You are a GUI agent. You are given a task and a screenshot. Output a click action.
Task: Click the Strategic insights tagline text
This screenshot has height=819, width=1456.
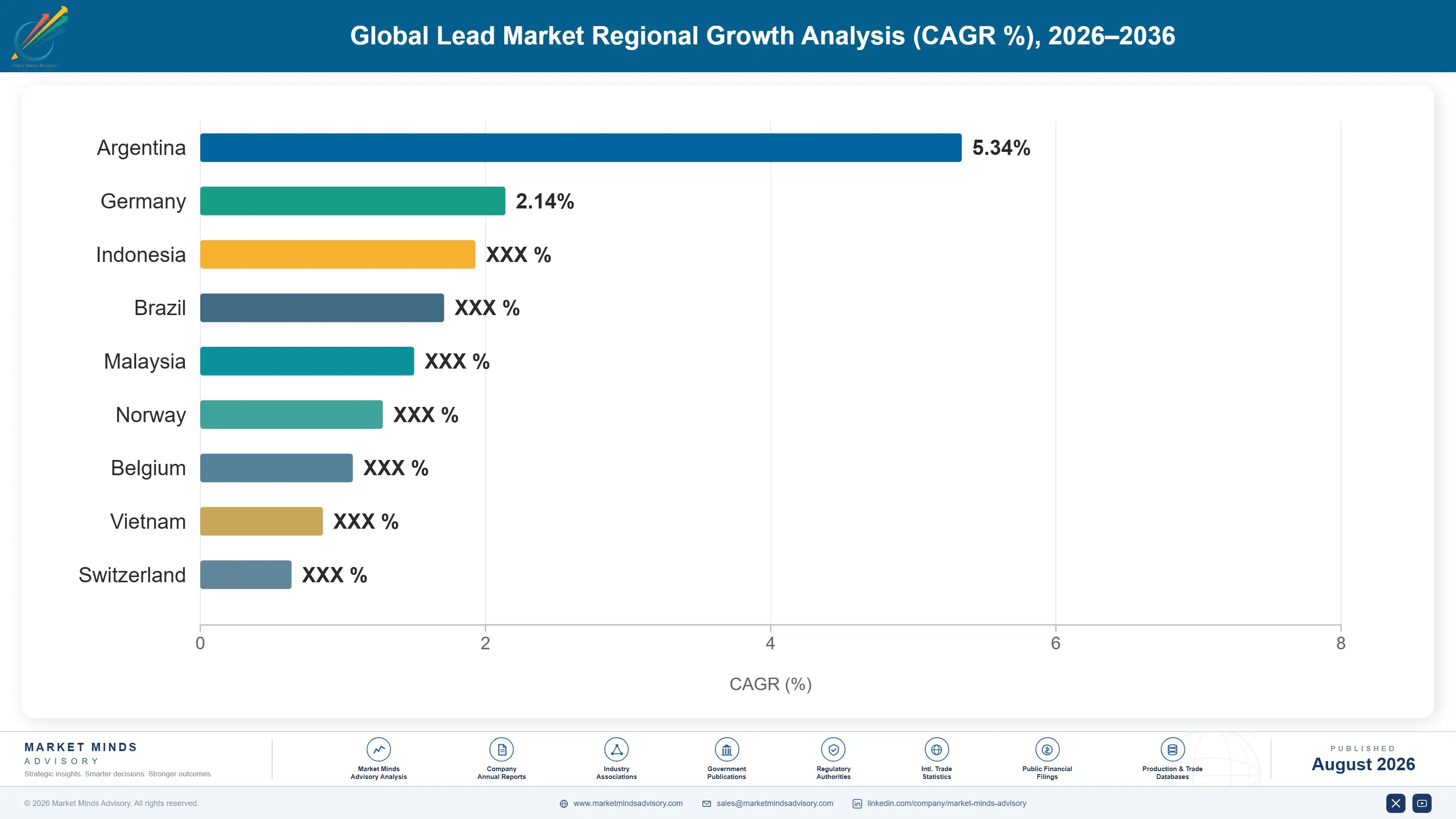118,774
